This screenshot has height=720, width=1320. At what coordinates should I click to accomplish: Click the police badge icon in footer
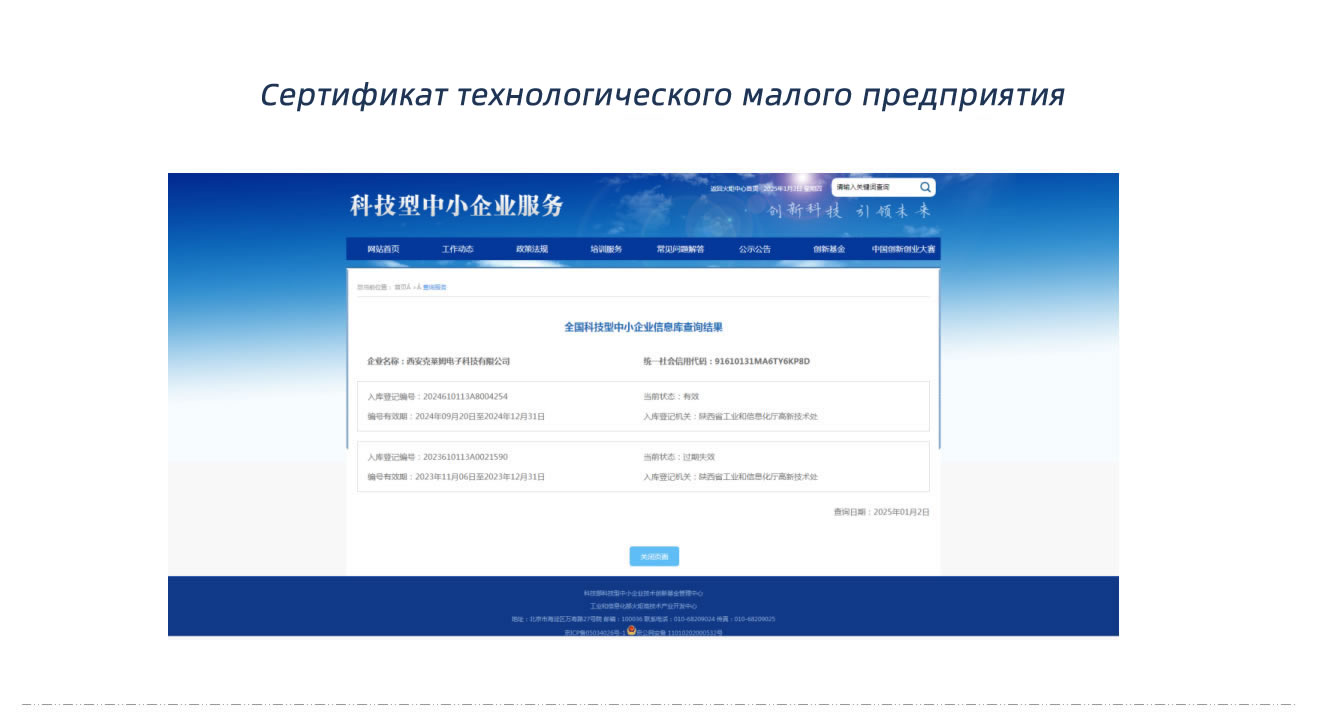click(632, 631)
